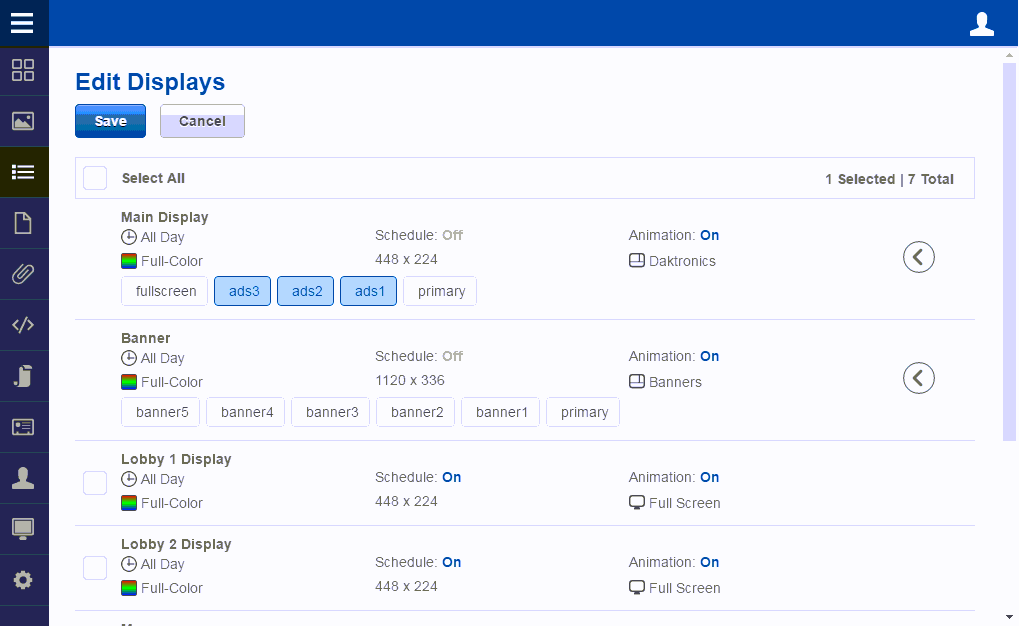This screenshot has height=626, width=1019.
Task: Select the code embed icon in sidebar
Action: point(23,324)
